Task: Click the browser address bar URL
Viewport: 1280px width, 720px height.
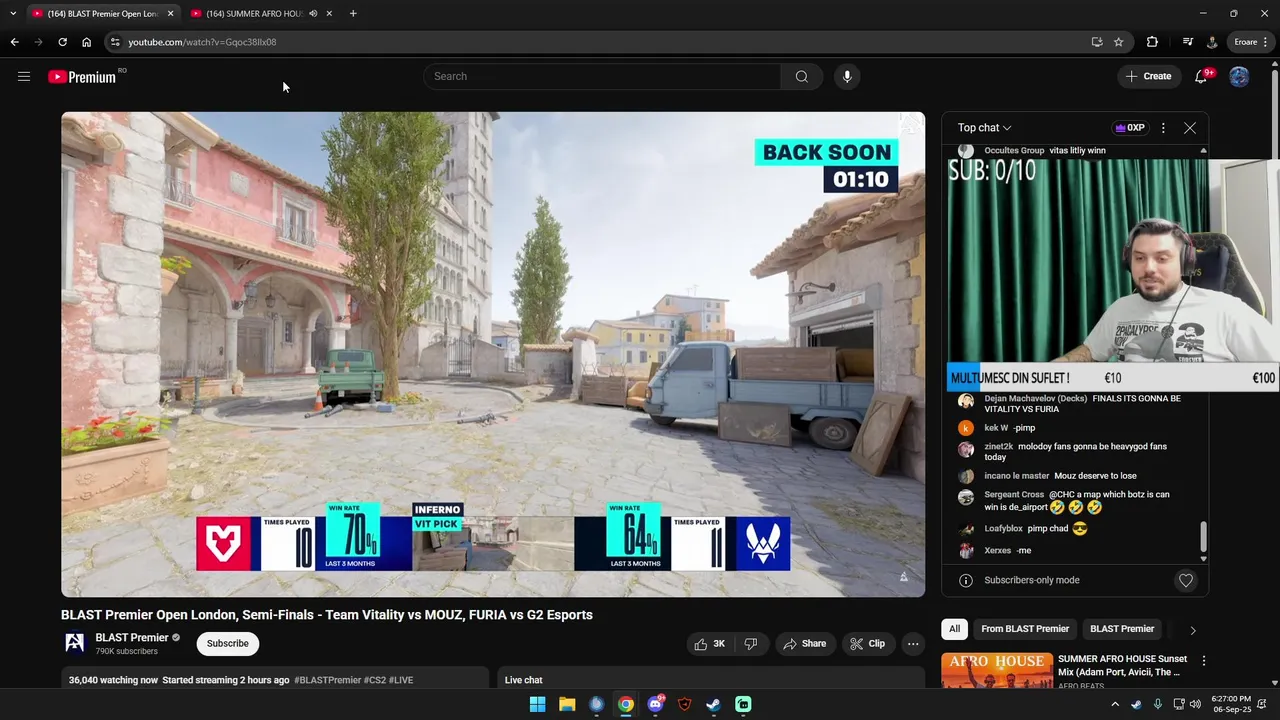Action: click(x=202, y=42)
